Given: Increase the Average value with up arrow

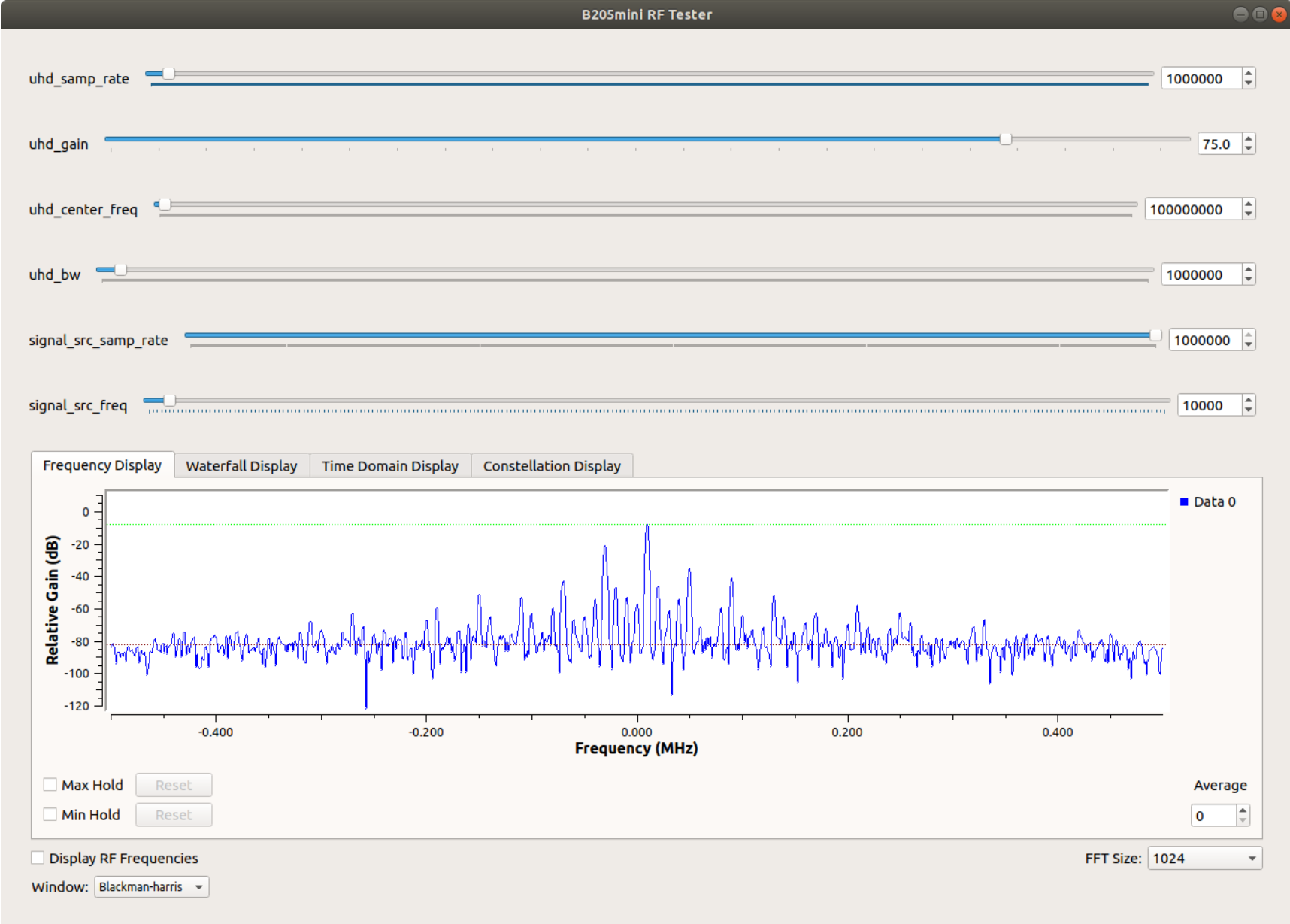Looking at the screenshot, I should coord(1243,810).
